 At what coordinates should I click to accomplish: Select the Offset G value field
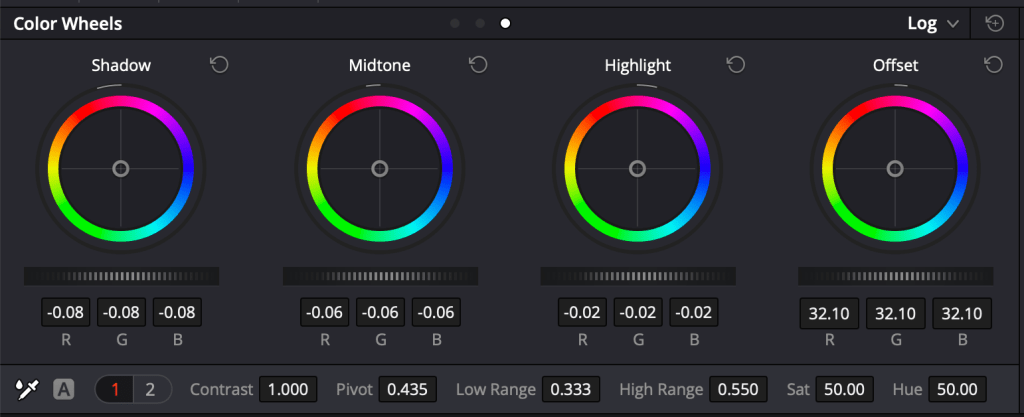pos(896,314)
